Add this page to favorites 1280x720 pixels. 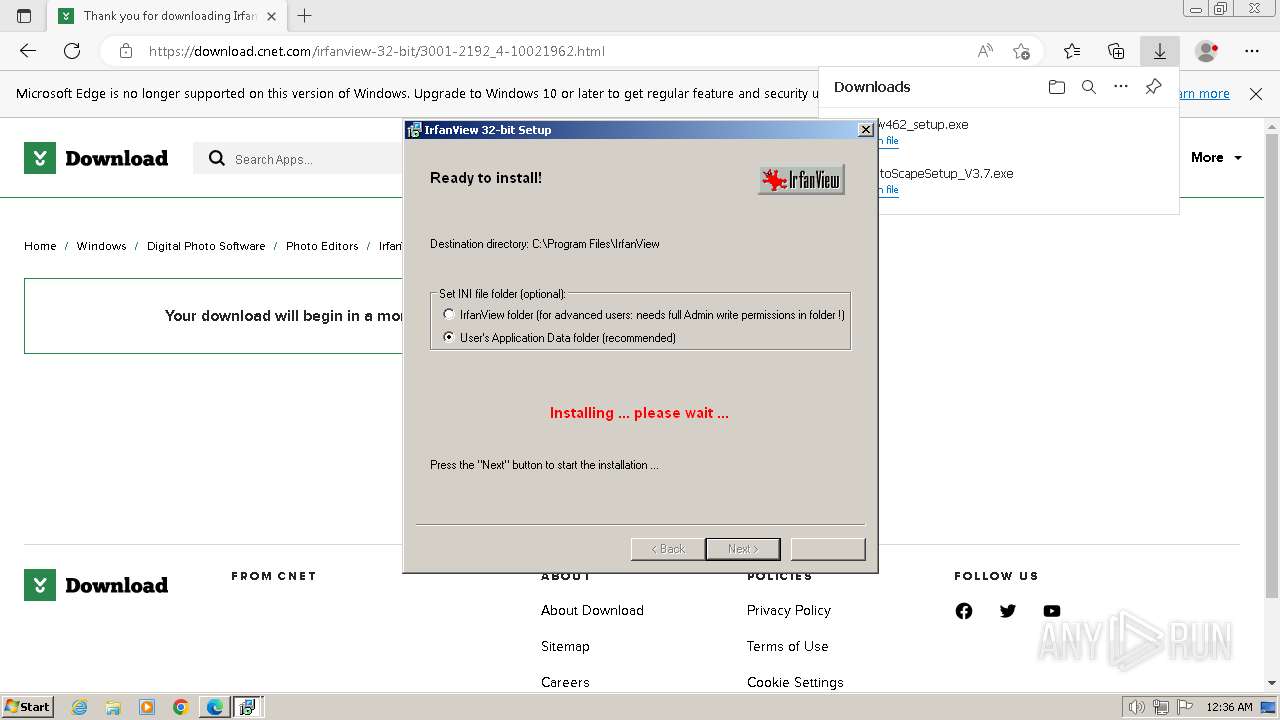click(x=1021, y=51)
